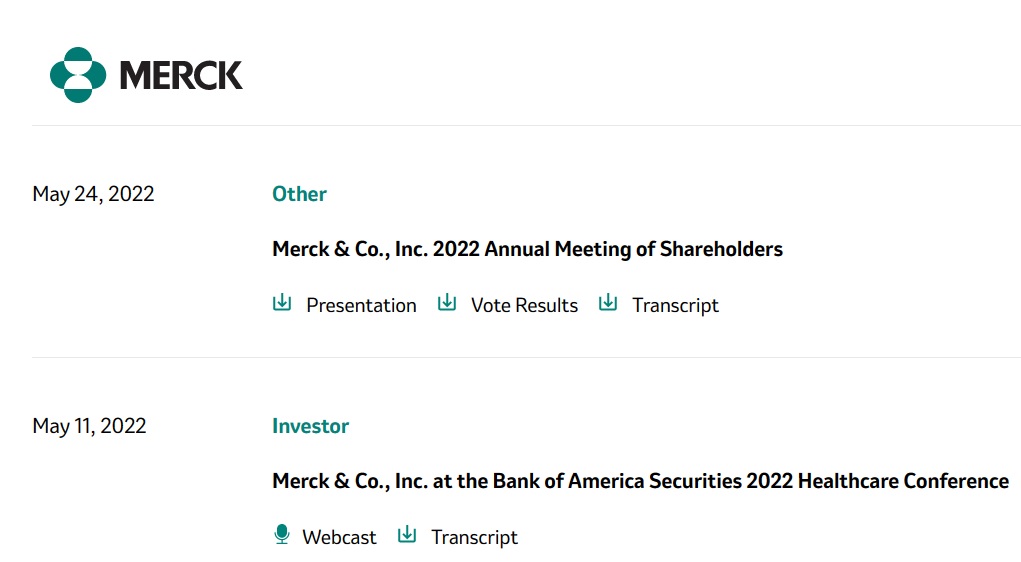The height and width of the screenshot is (562, 1021).
Task: Click the Vote Results download icon
Action: click(x=447, y=303)
